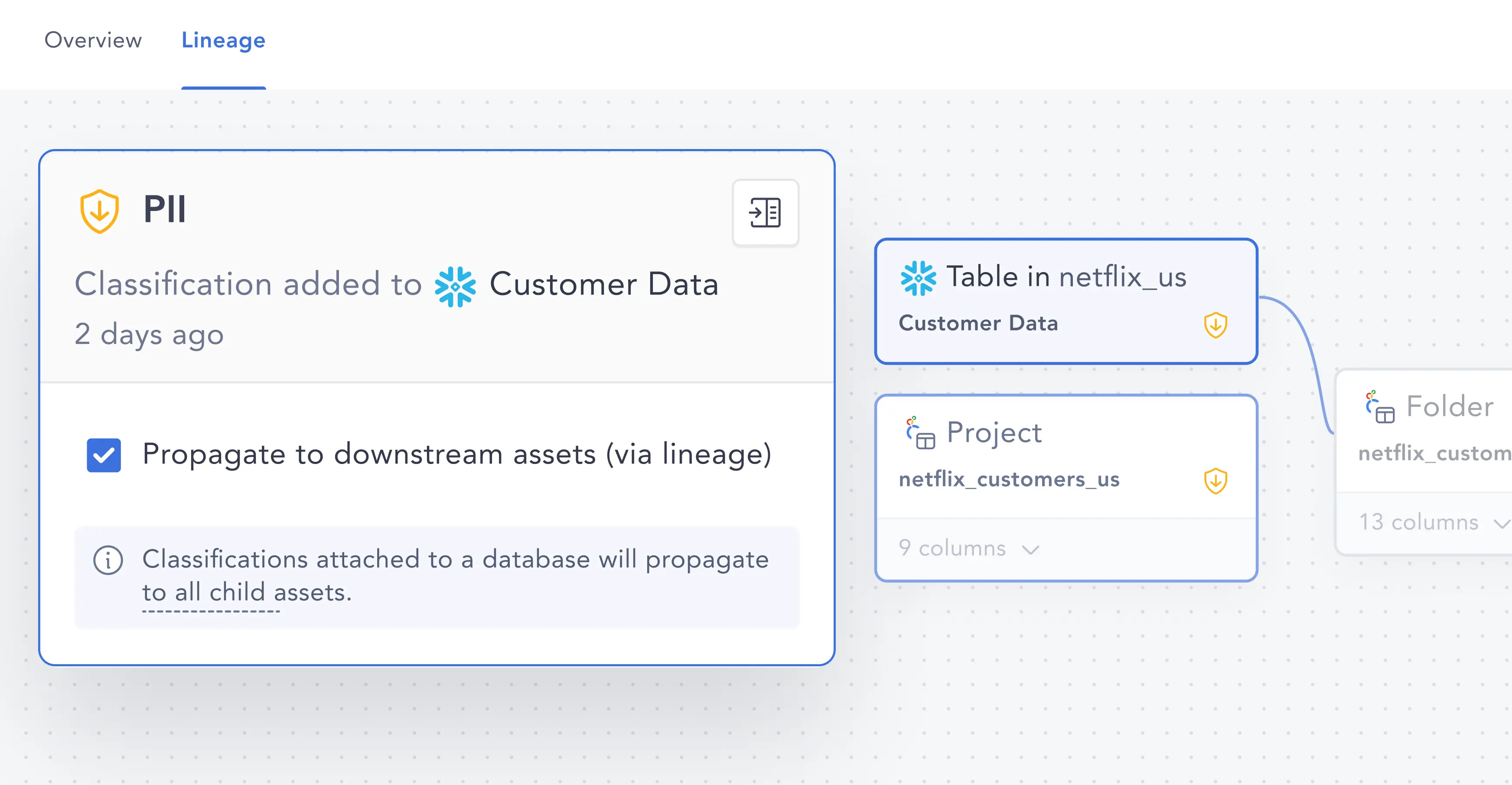Select the netflix_customers_us project node
This screenshot has width=1512, height=785.
[x=1066, y=487]
